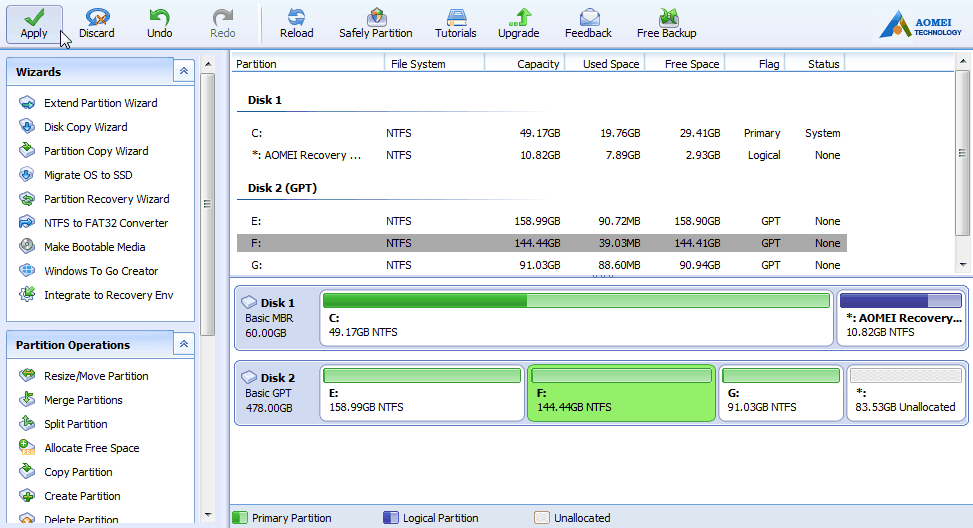The width and height of the screenshot is (973, 528).
Task: Reload disks using toolbar icon
Action: click(296, 17)
